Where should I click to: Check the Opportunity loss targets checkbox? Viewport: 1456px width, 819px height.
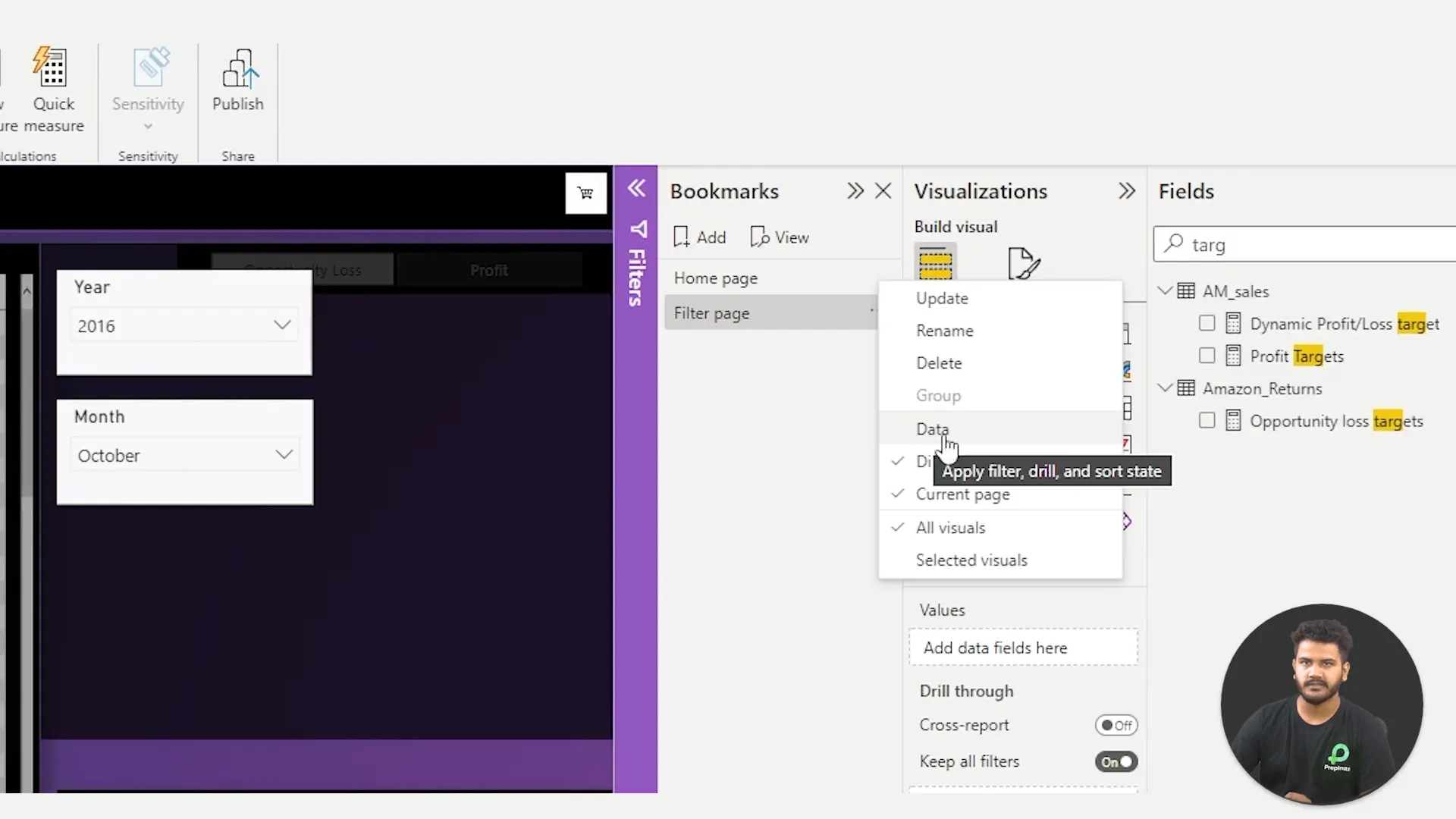coord(1207,421)
